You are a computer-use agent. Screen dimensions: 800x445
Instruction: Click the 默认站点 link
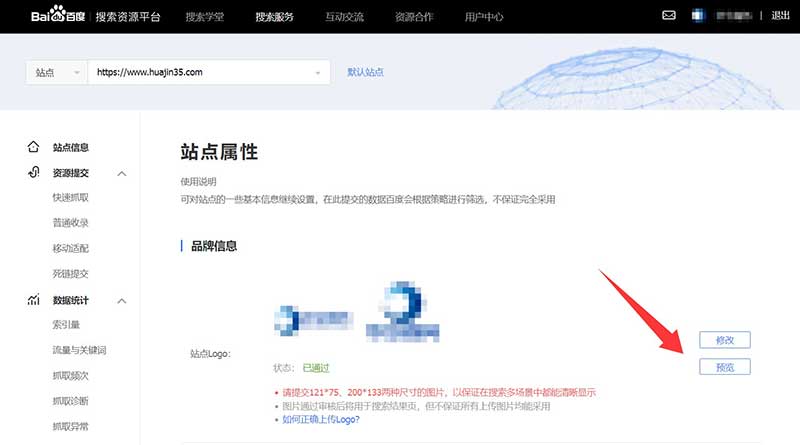[x=365, y=72]
